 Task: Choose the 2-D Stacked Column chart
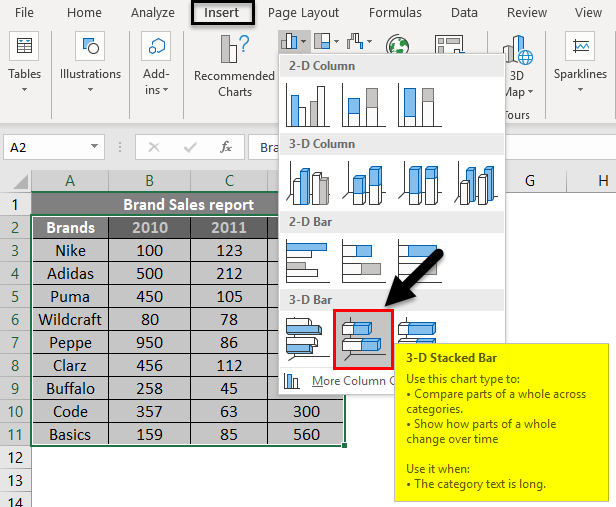point(363,103)
